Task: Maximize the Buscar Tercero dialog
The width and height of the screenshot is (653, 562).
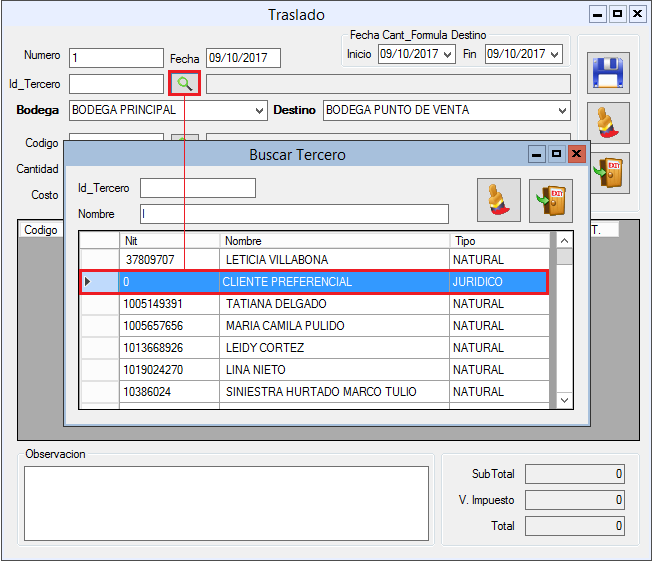Action: (x=556, y=154)
